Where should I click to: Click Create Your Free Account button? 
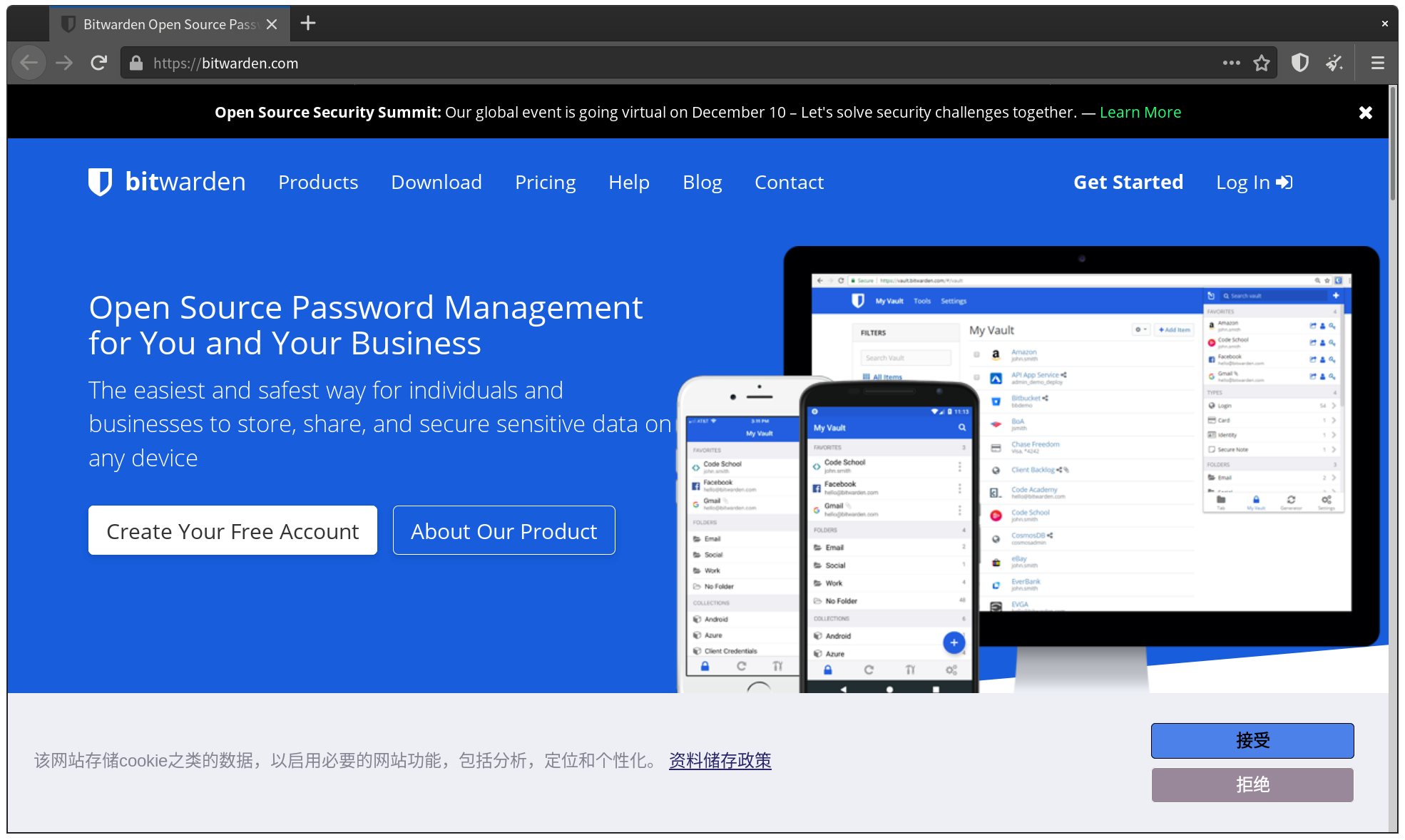point(233,531)
